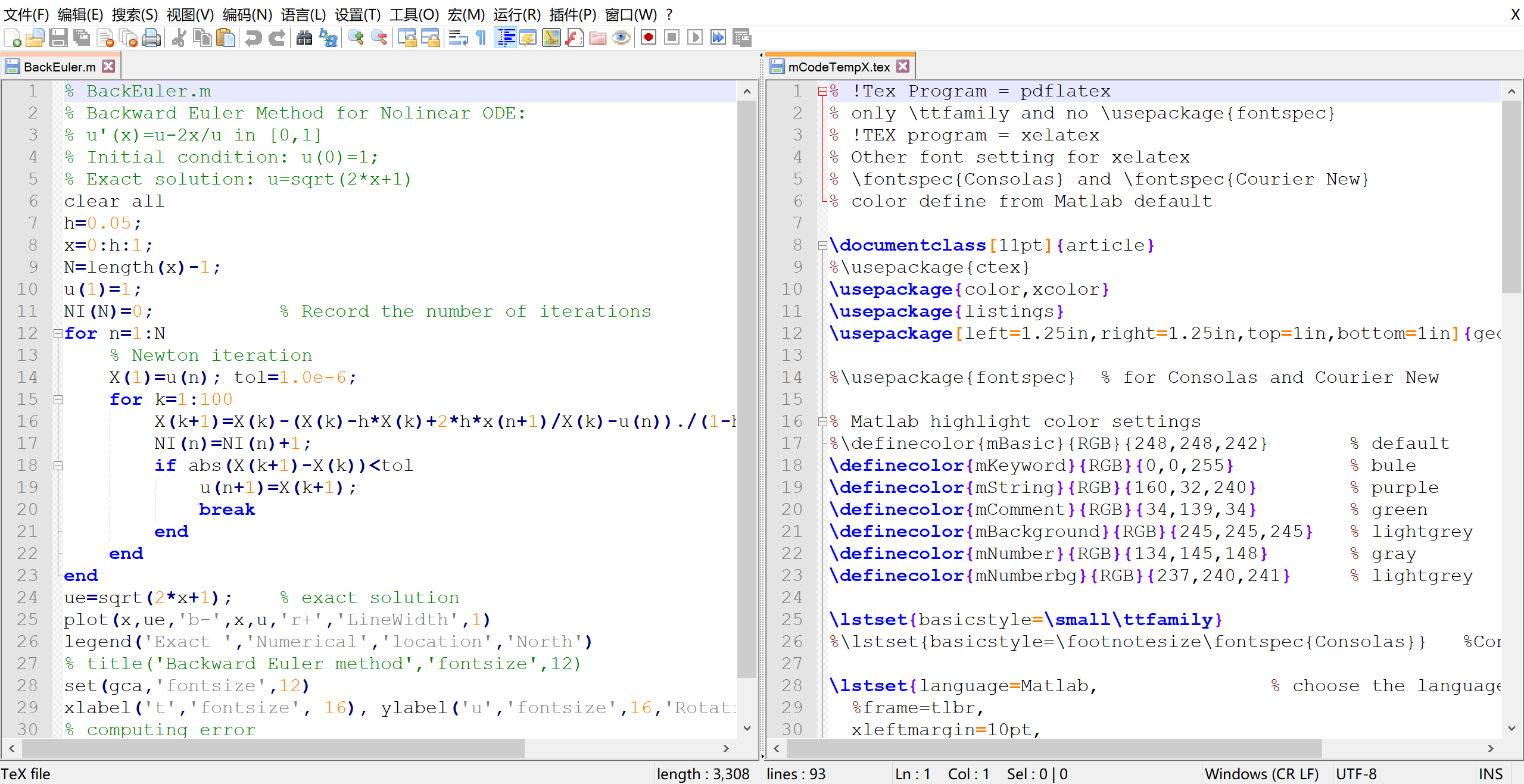
Task: Click the Copy toolbar icon
Action: pyautogui.click(x=202, y=38)
